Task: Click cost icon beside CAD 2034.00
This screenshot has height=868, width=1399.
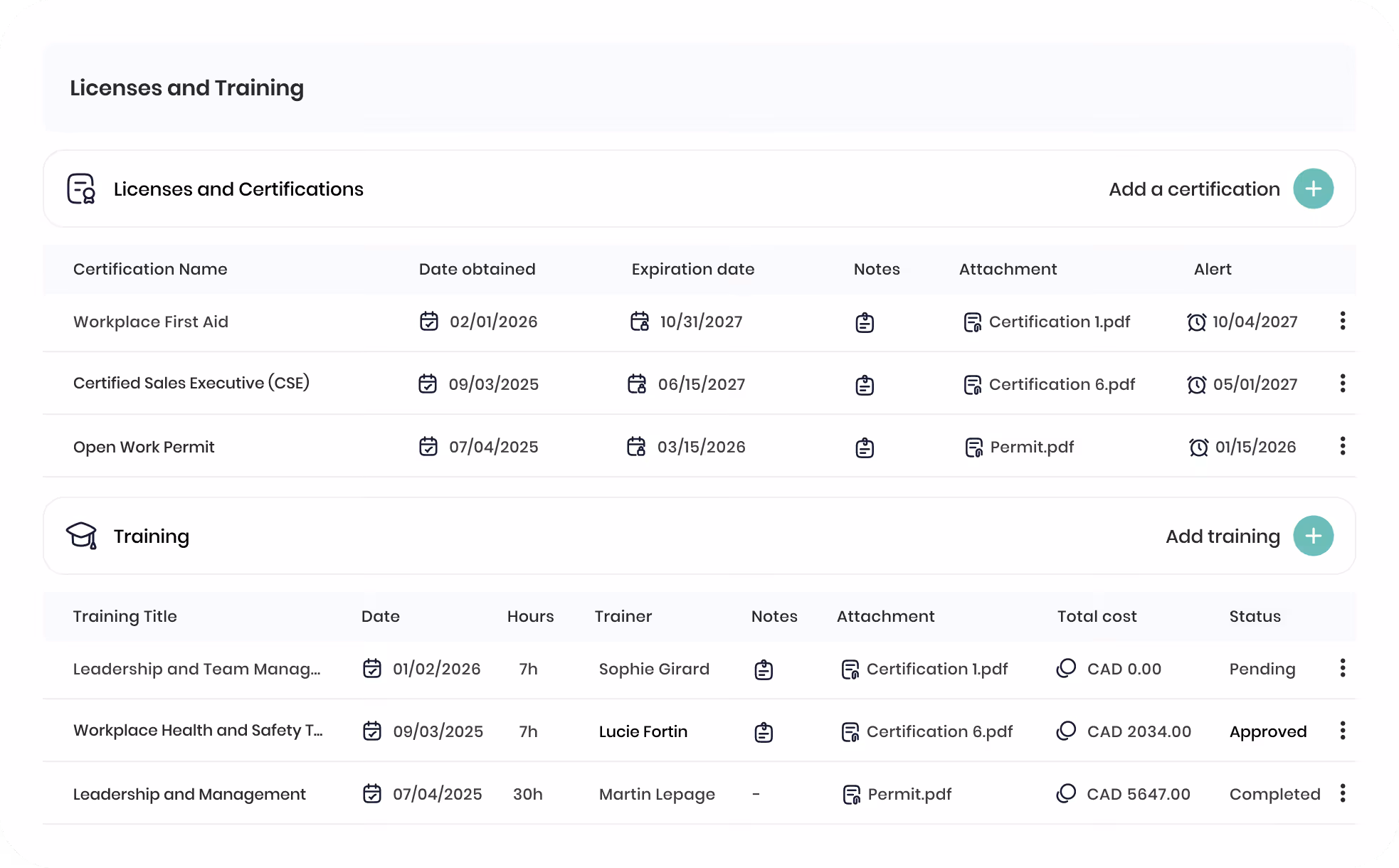Action: coord(1066,731)
